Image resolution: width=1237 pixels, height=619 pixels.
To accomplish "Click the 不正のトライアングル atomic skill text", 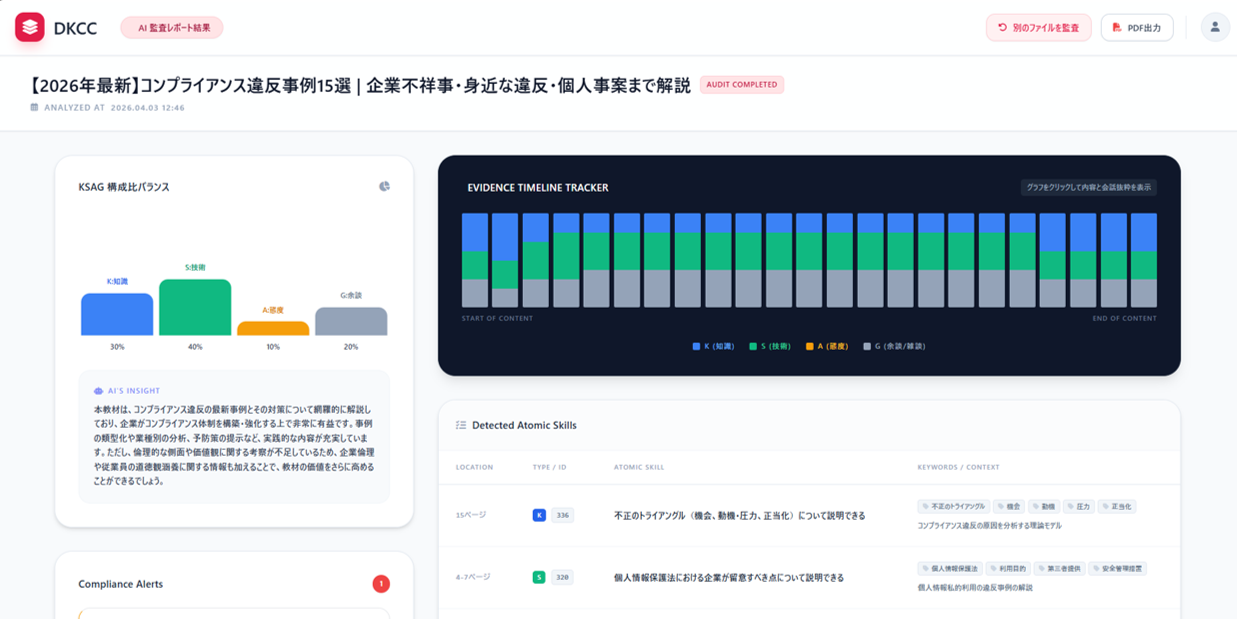I will (739, 516).
